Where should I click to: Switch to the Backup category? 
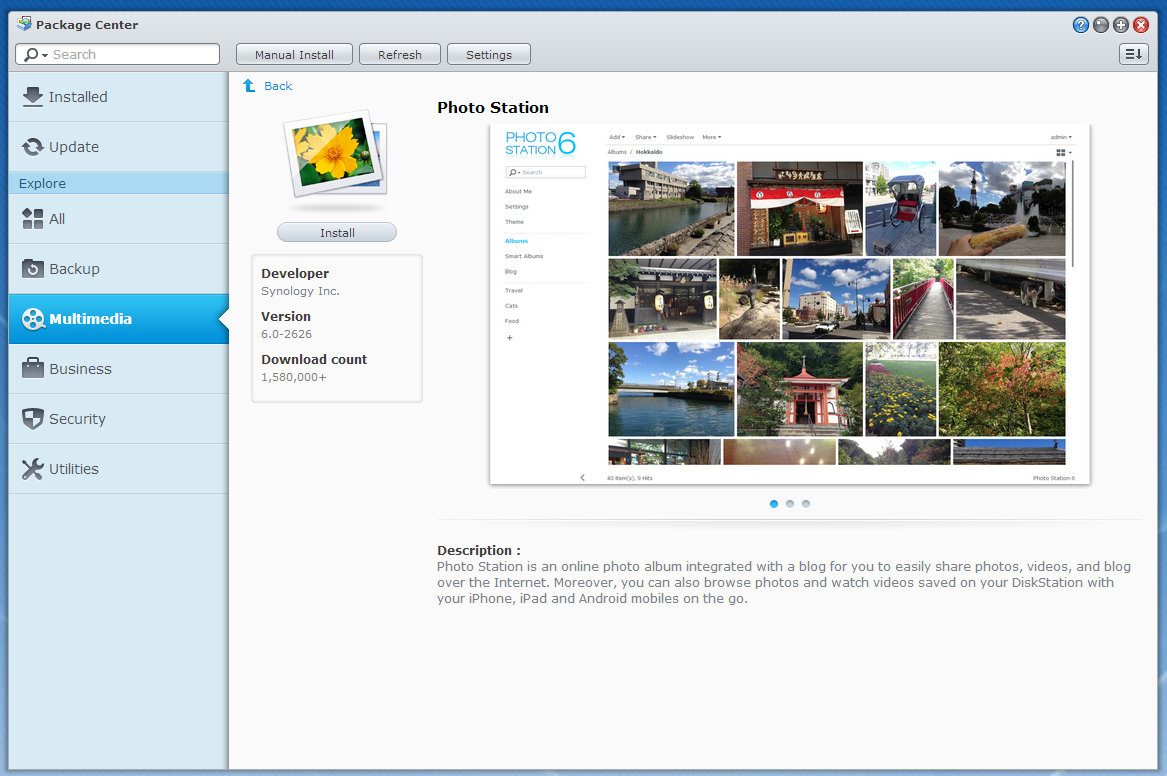click(x=119, y=269)
